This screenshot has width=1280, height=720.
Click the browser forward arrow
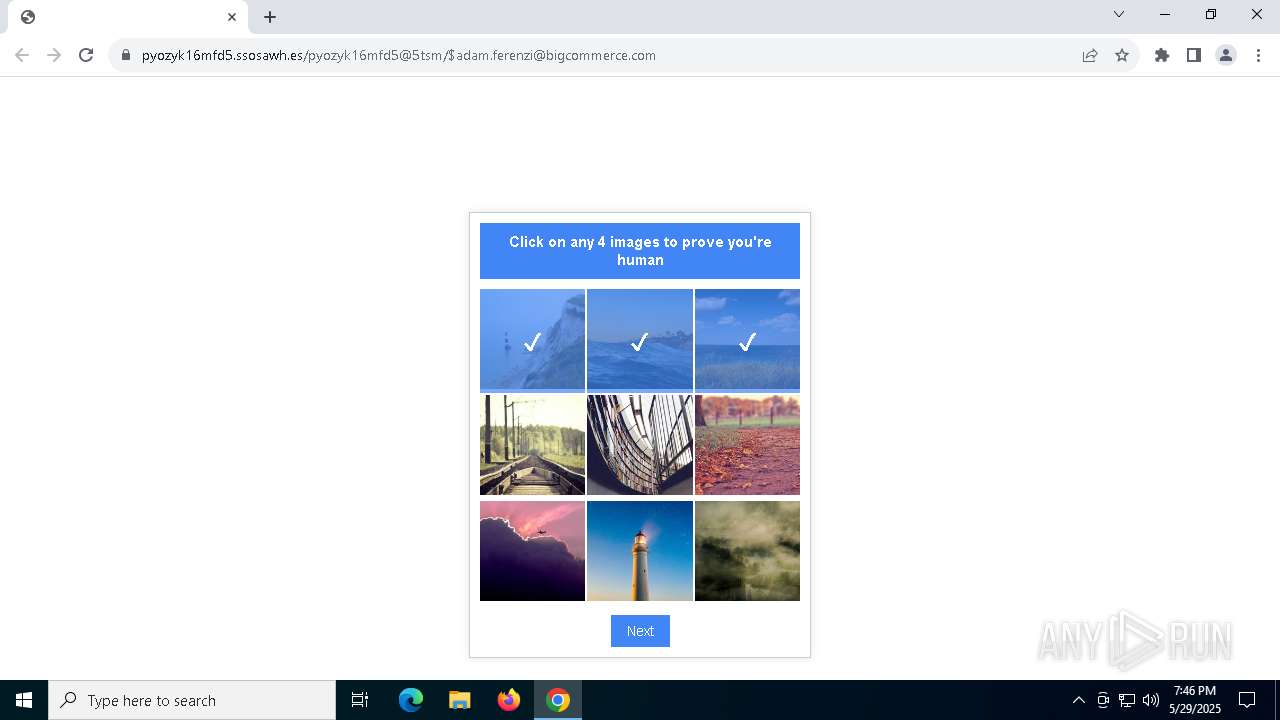54,55
